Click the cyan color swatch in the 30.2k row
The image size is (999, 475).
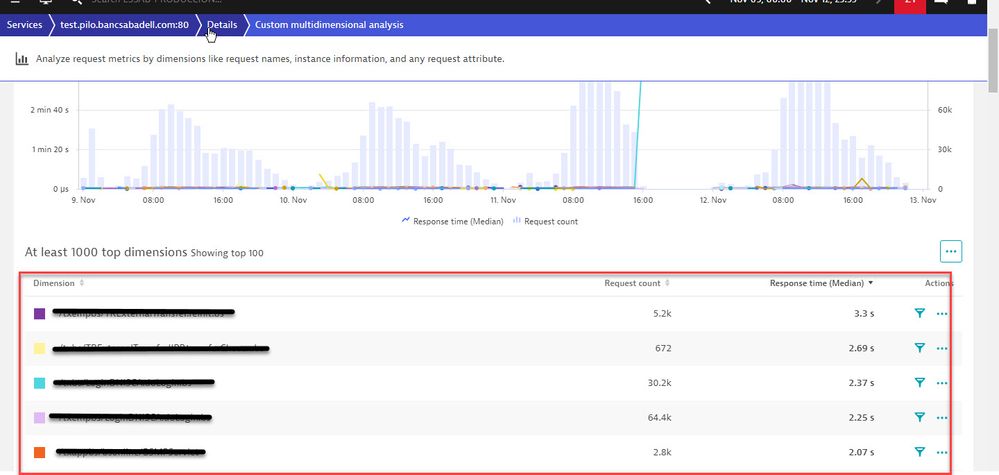(40, 383)
